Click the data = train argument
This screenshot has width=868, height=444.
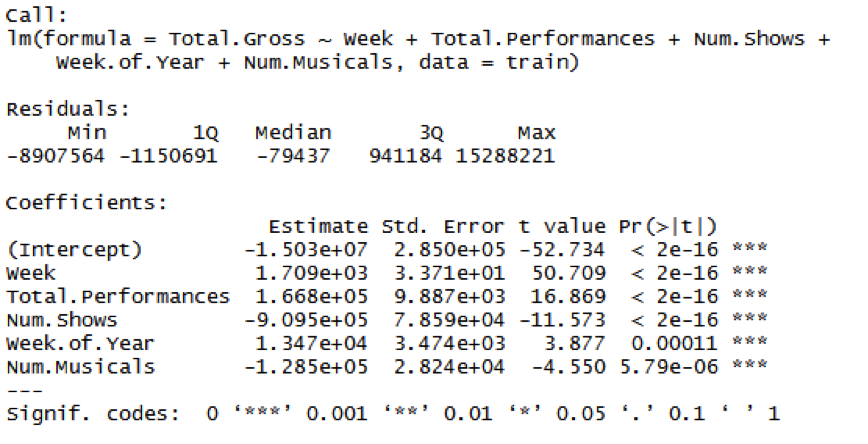pyautogui.click(x=499, y=62)
